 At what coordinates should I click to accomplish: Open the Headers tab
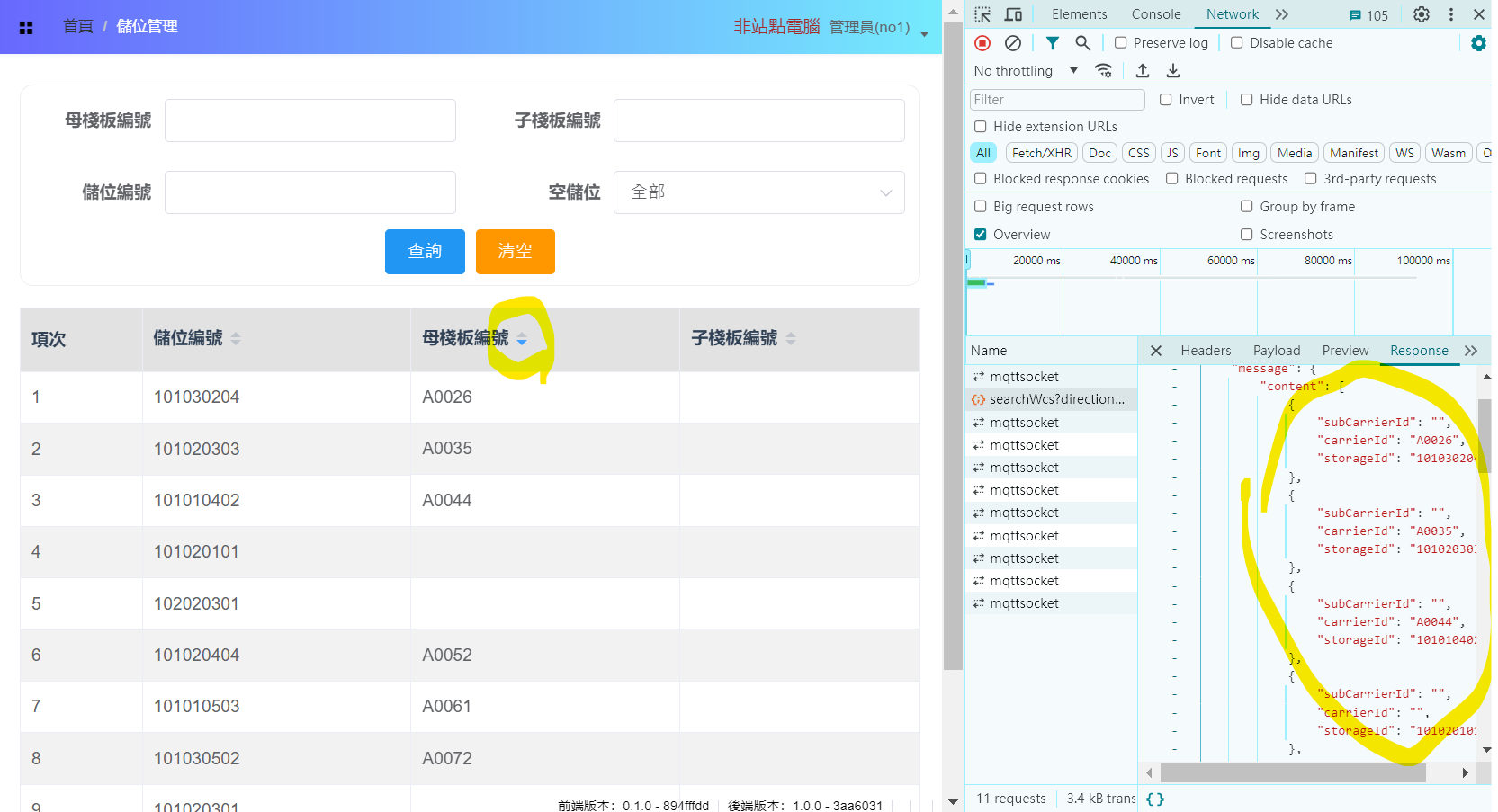pos(1206,351)
